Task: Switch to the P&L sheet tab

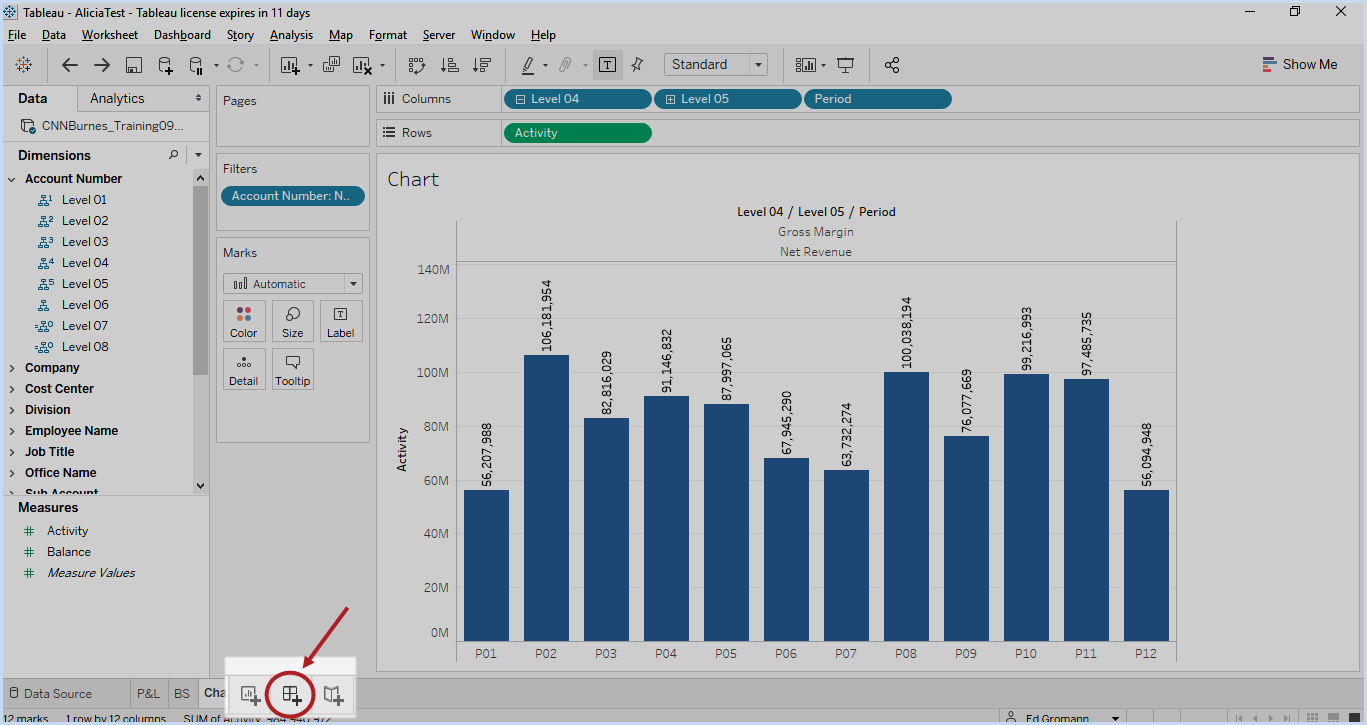Action: 148,693
